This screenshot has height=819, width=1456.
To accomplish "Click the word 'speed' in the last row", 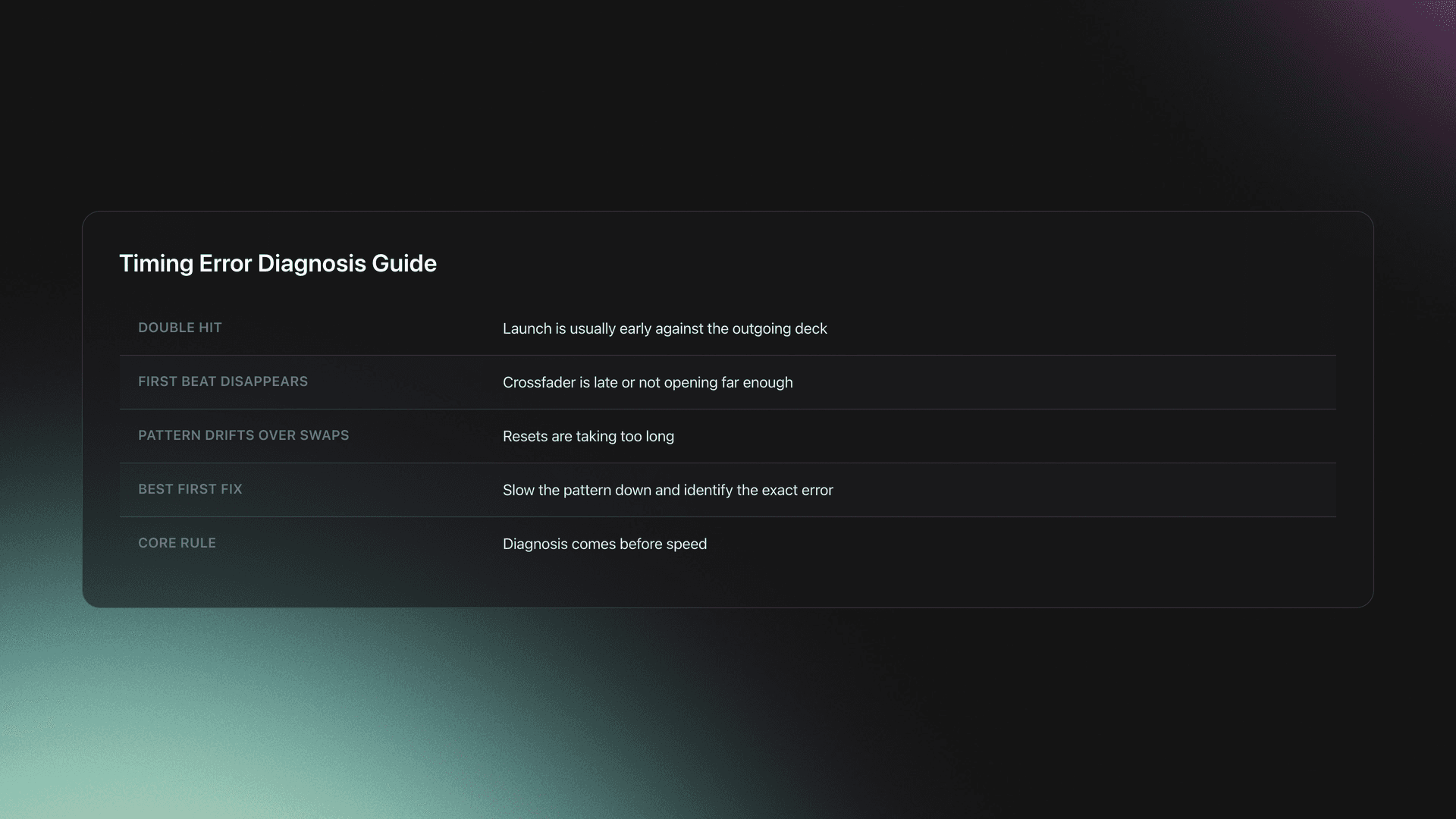I will click(x=687, y=544).
